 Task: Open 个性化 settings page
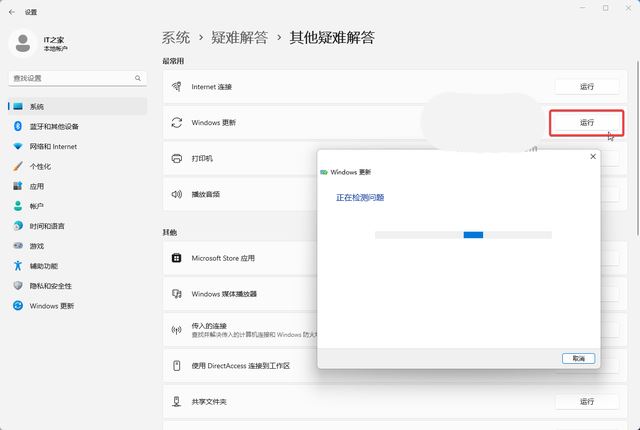(x=40, y=166)
